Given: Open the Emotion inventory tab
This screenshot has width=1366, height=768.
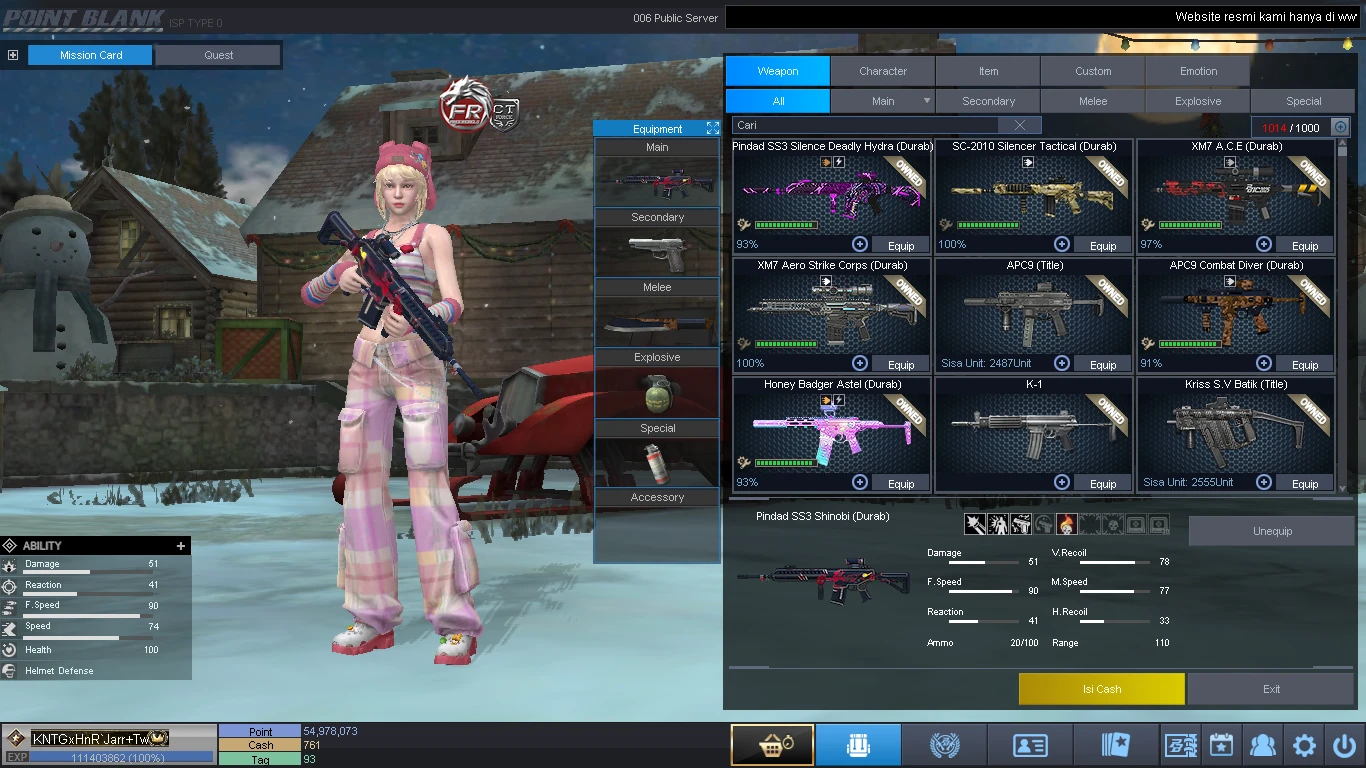Looking at the screenshot, I should coord(1198,71).
